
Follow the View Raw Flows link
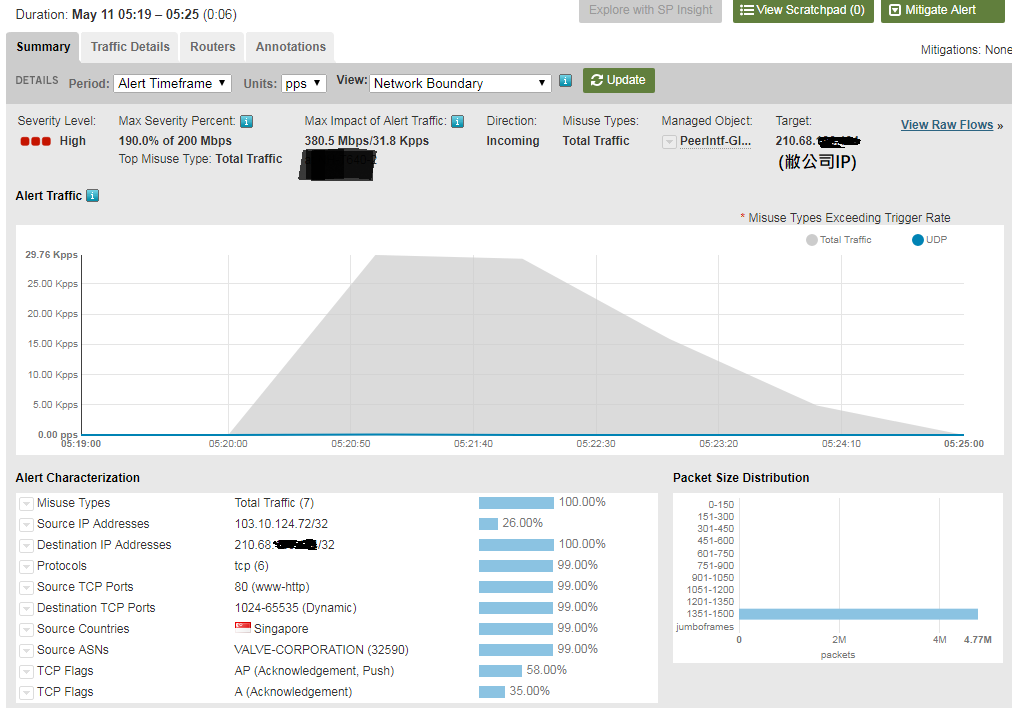tap(947, 125)
